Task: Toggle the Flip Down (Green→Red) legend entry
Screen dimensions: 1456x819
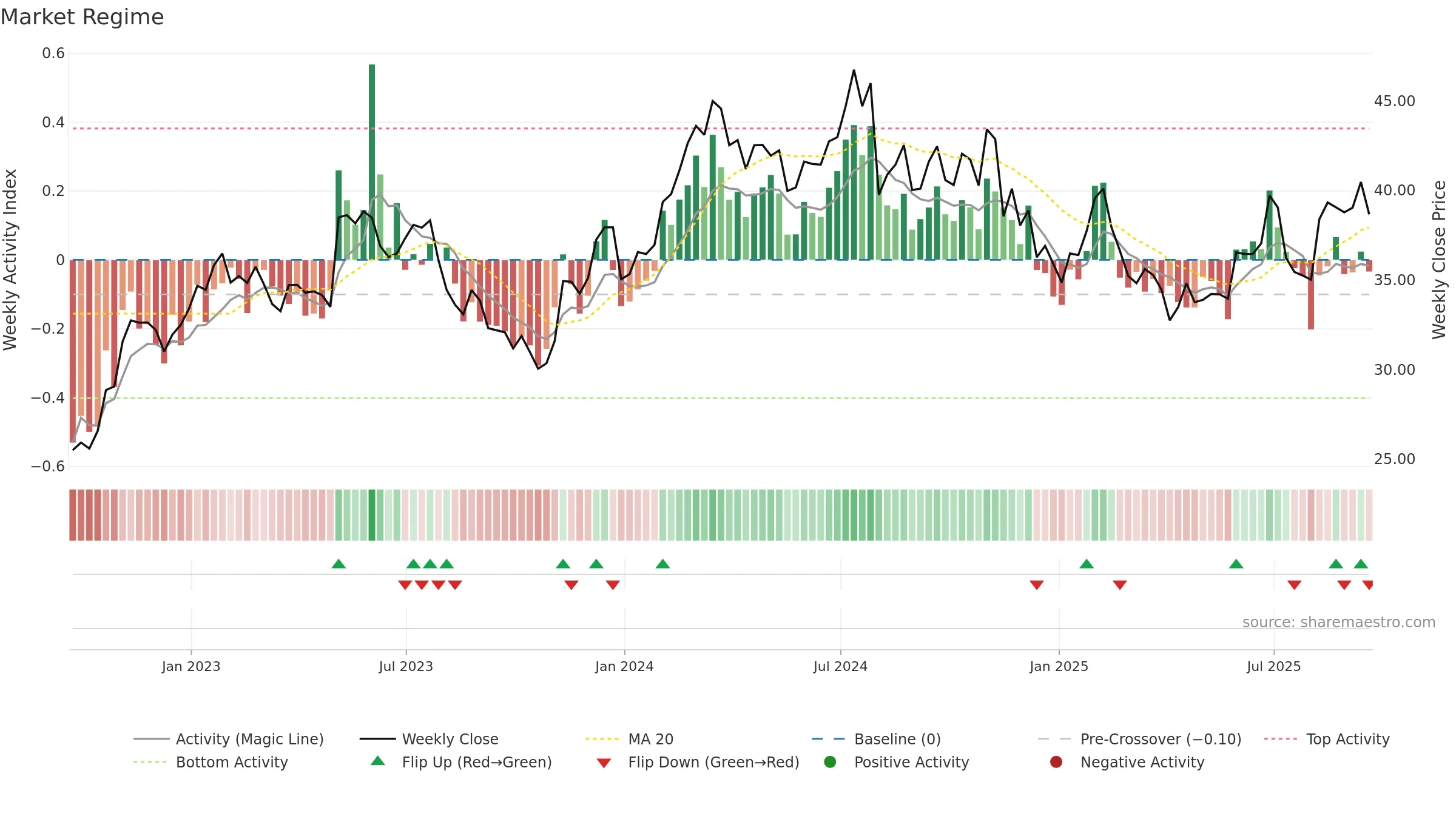Action: (698, 762)
